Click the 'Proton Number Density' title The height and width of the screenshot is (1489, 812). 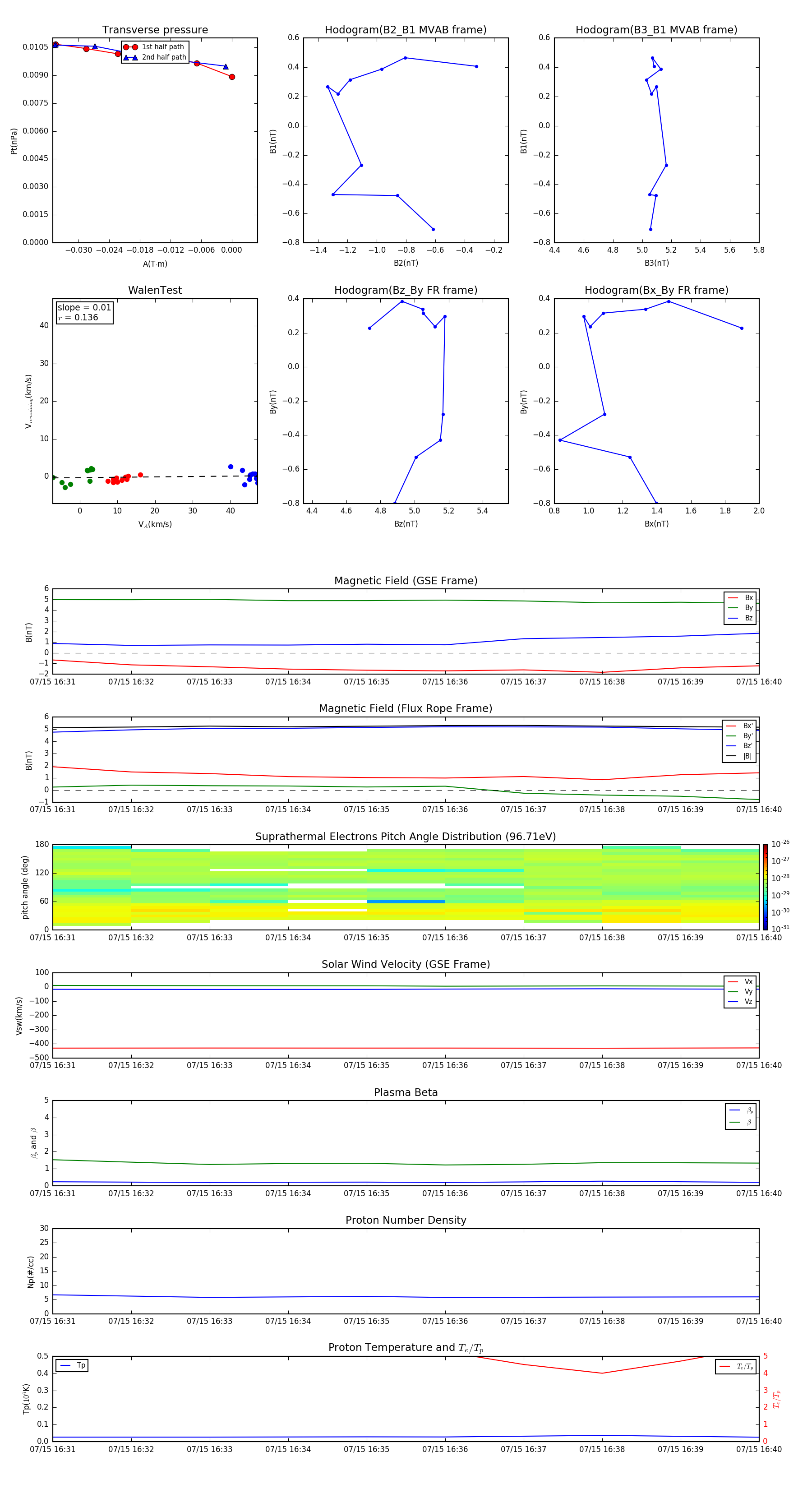(406, 1220)
